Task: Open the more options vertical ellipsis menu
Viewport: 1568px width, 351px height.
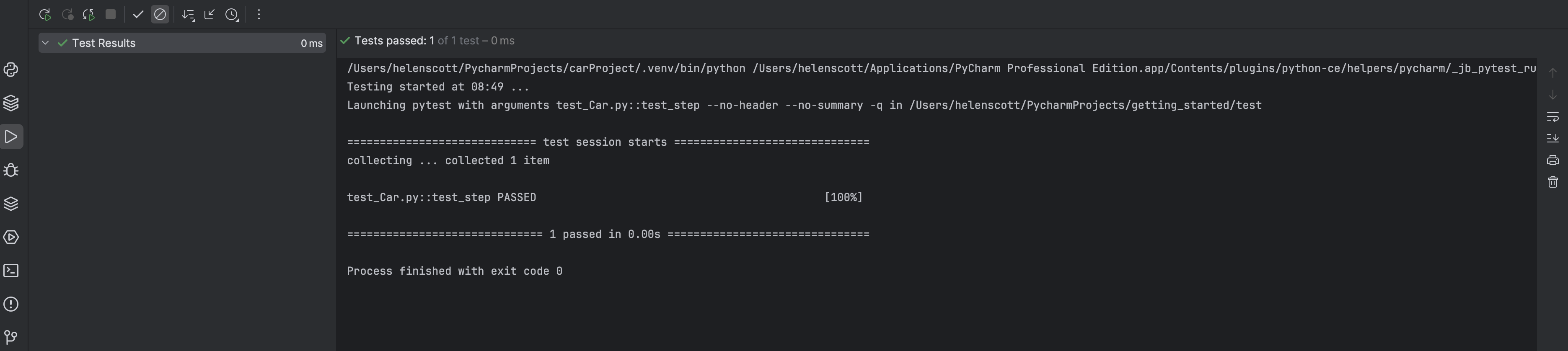Action: click(x=259, y=15)
